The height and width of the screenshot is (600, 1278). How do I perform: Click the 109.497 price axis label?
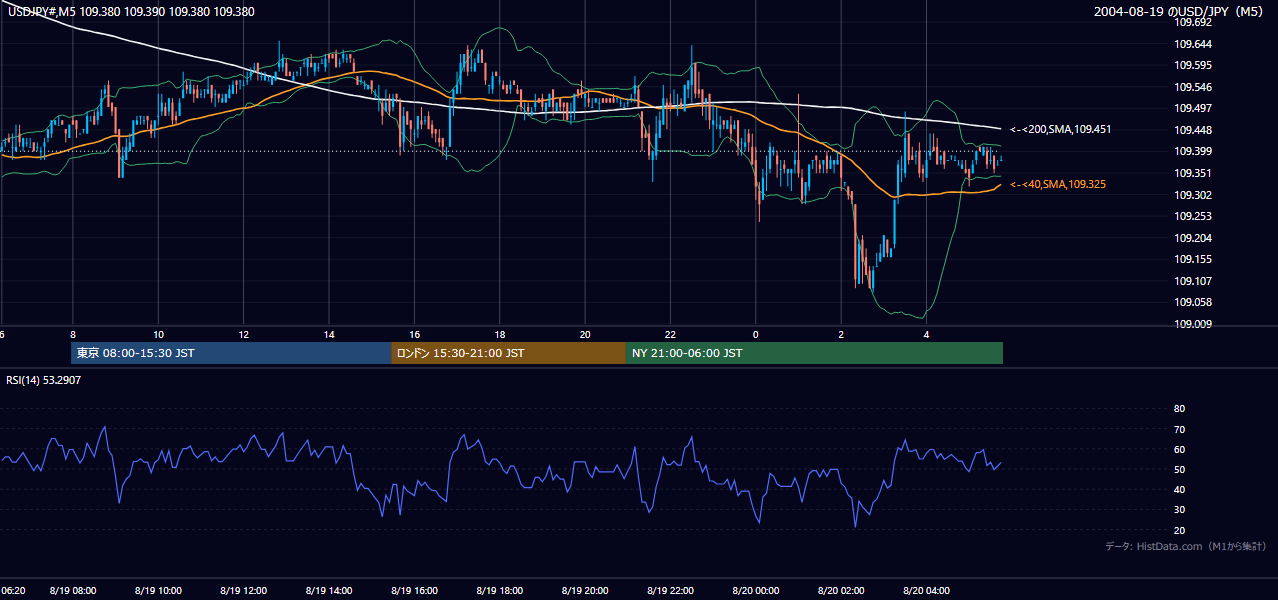tap(1192, 108)
